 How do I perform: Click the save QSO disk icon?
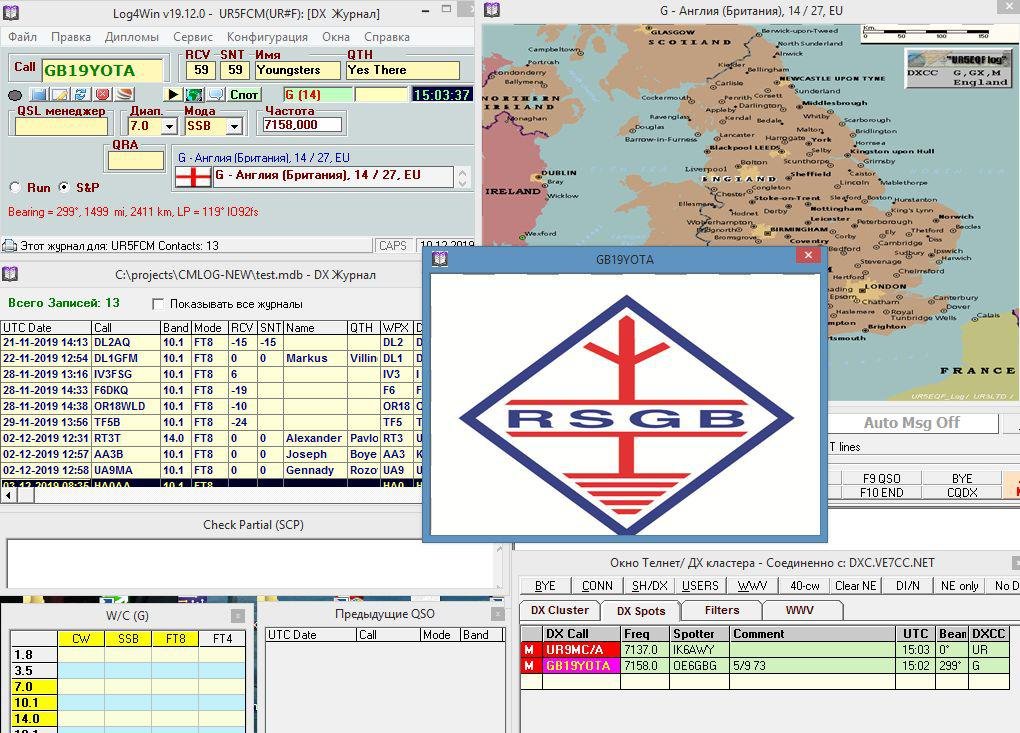[x=38, y=94]
